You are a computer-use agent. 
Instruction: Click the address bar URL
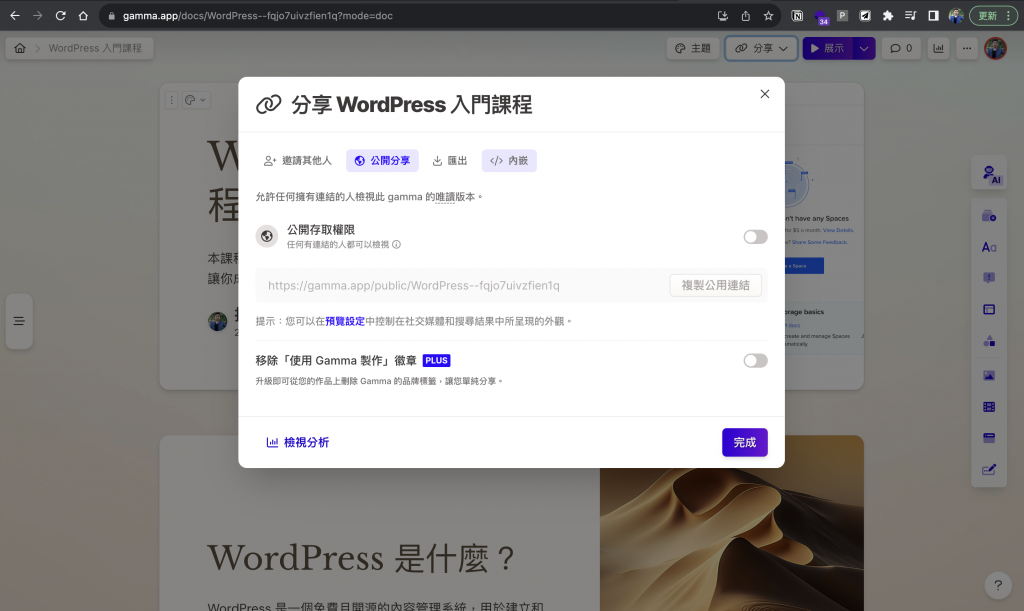[257, 16]
